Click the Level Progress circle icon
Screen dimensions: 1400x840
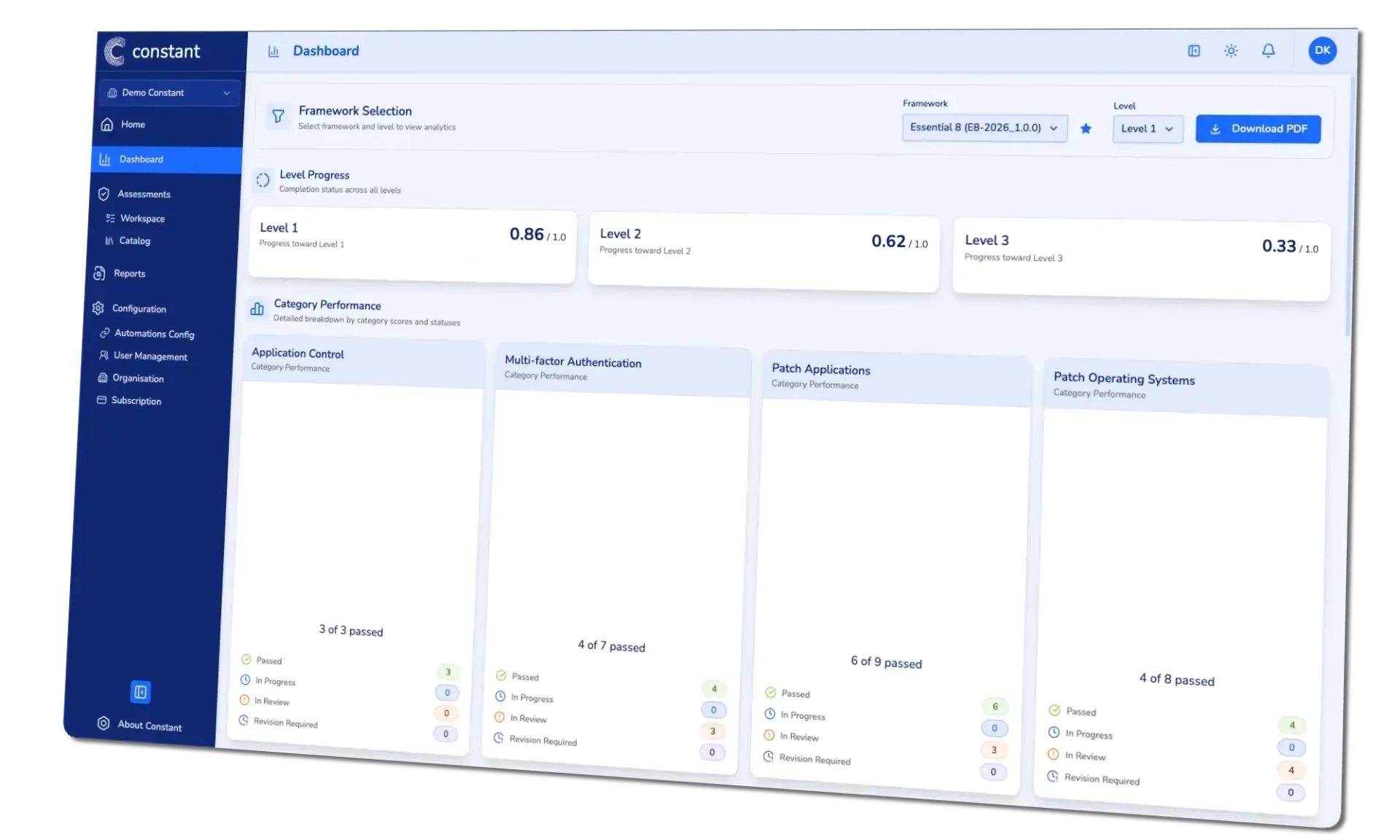(262, 180)
